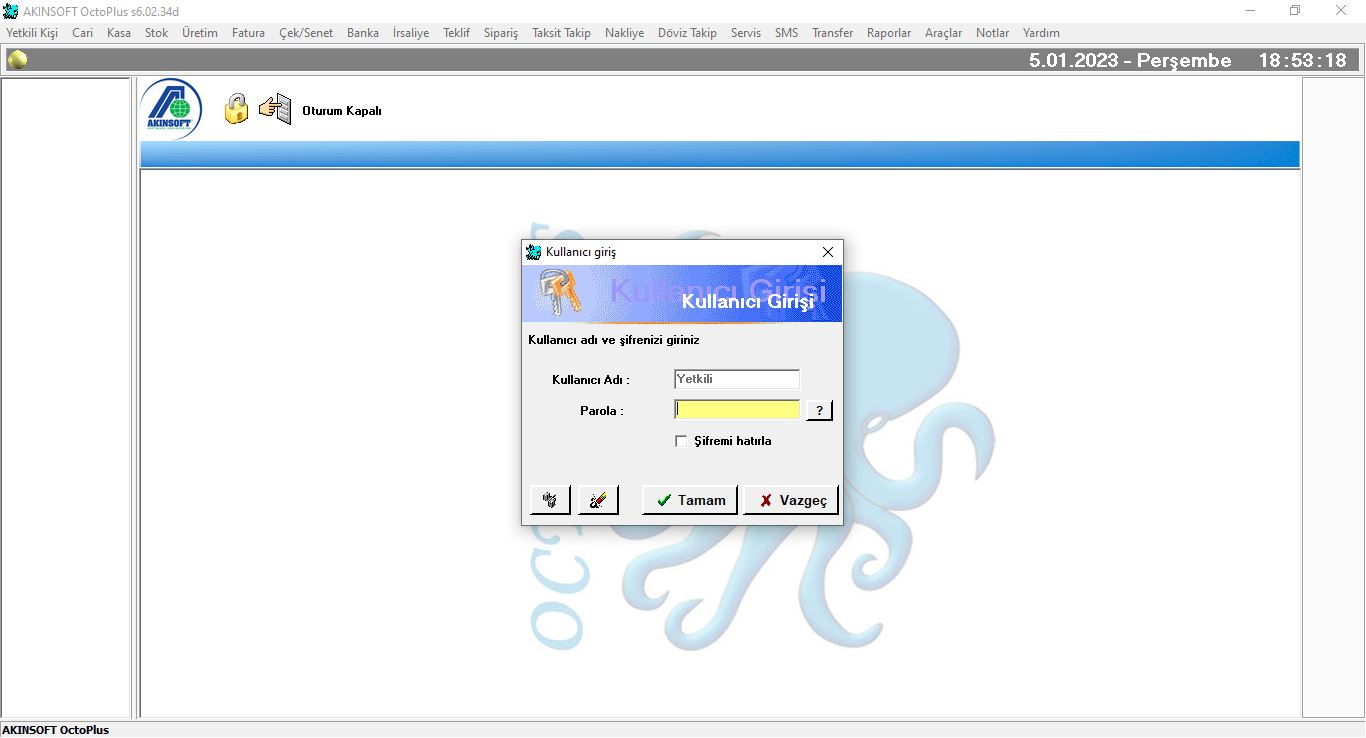Minimize the AKINSOFT OctoPlus window
This screenshot has height=738, width=1366.
(x=1250, y=11)
